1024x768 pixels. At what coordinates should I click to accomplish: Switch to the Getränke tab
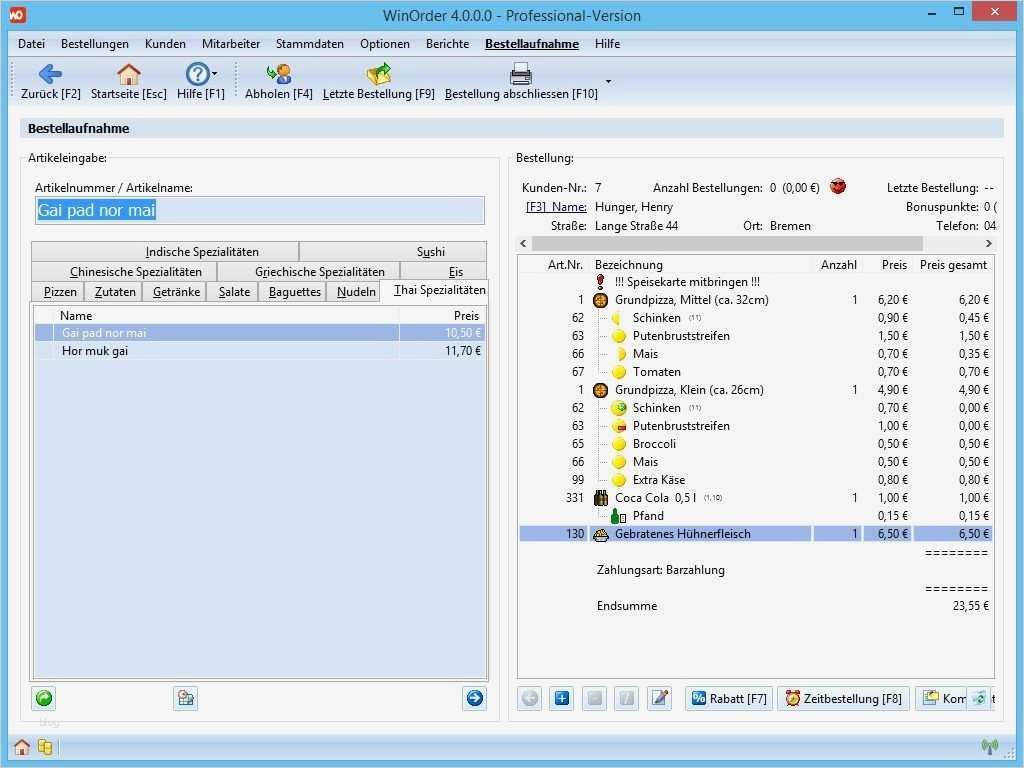pos(174,291)
